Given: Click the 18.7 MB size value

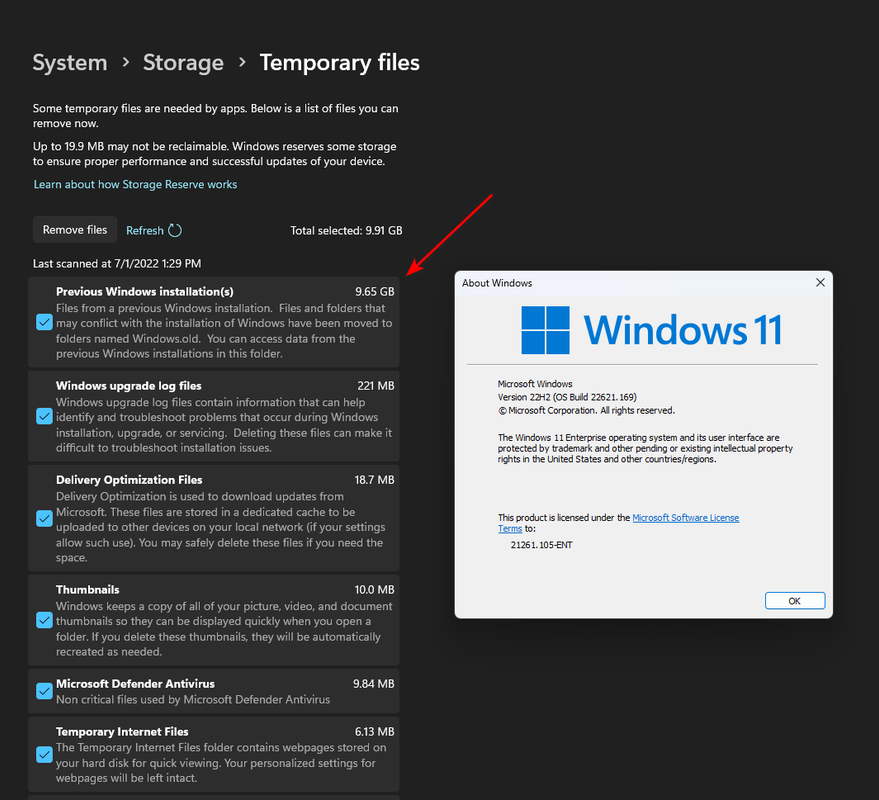Looking at the screenshot, I should pos(374,480).
